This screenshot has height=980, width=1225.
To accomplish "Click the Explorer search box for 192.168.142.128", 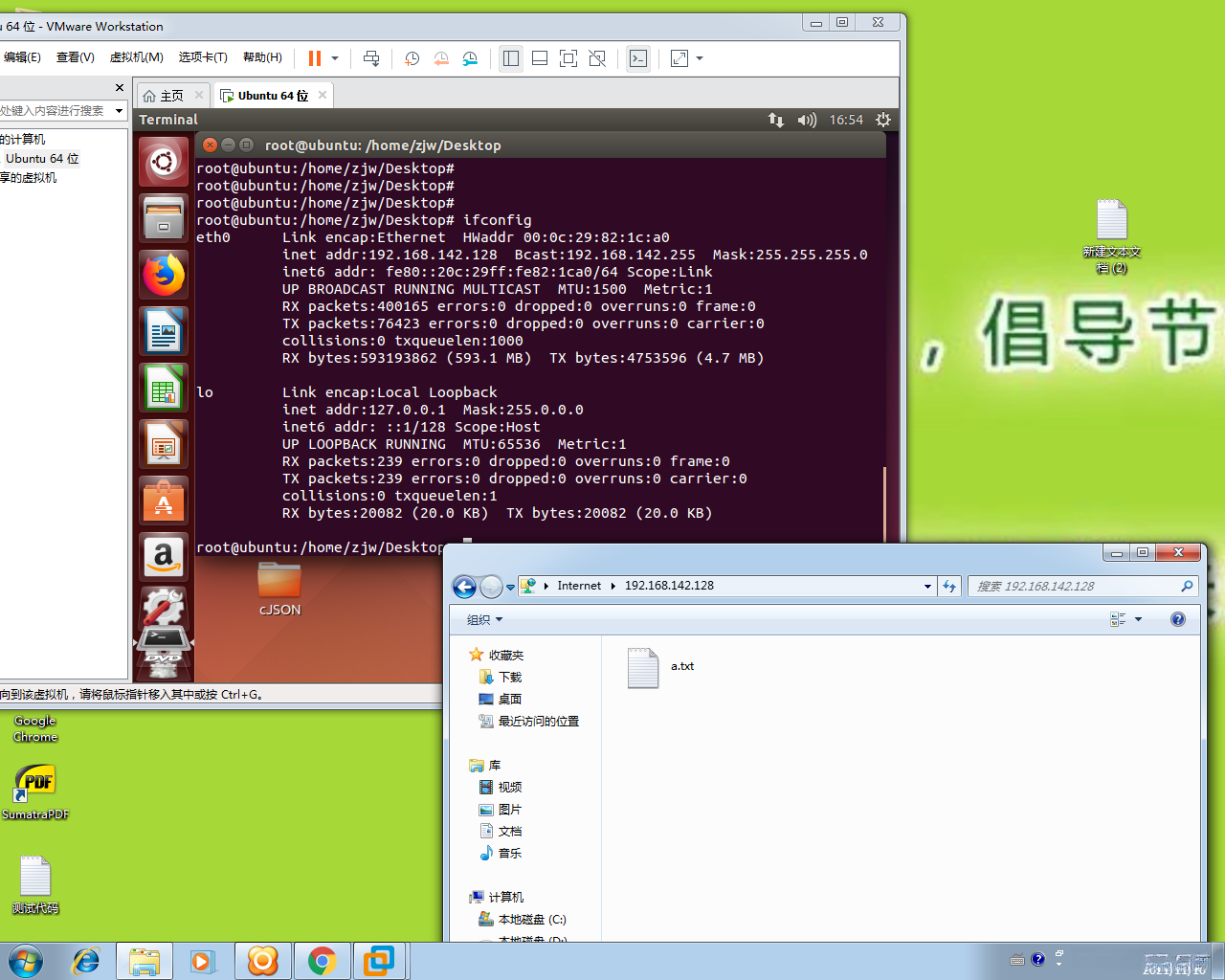I will [1082, 587].
